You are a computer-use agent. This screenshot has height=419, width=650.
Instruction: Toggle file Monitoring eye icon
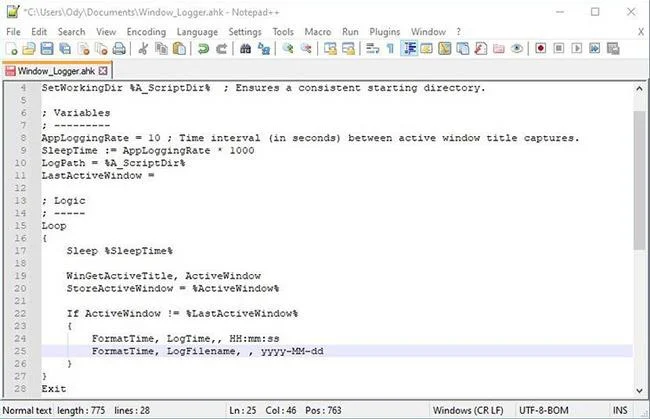(x=517, y=49)
